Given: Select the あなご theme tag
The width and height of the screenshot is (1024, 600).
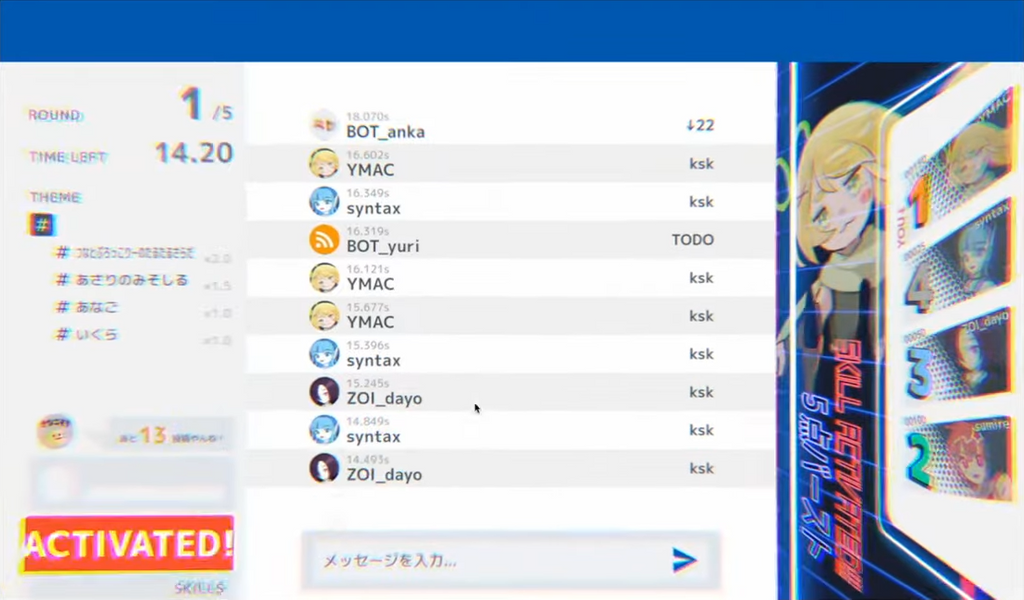Looking at the screenshot, I should click(97, 307).
